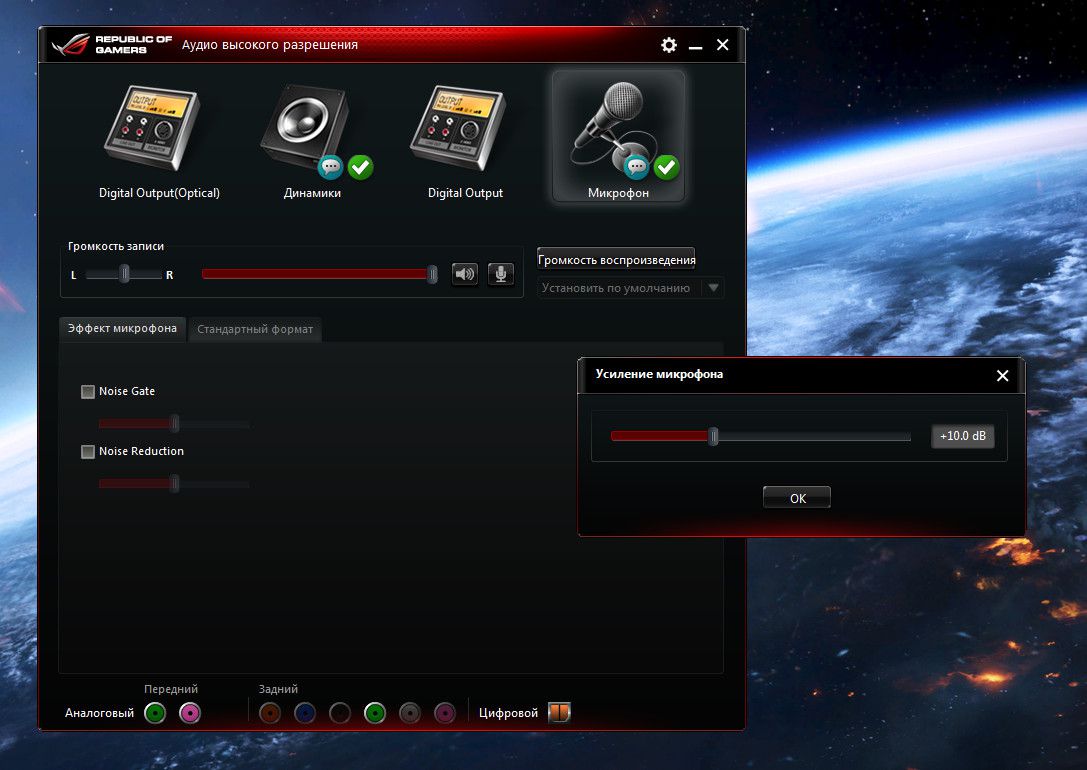
Task: Close the Усиление микрофона dialog
Action: pos(1002,376)
